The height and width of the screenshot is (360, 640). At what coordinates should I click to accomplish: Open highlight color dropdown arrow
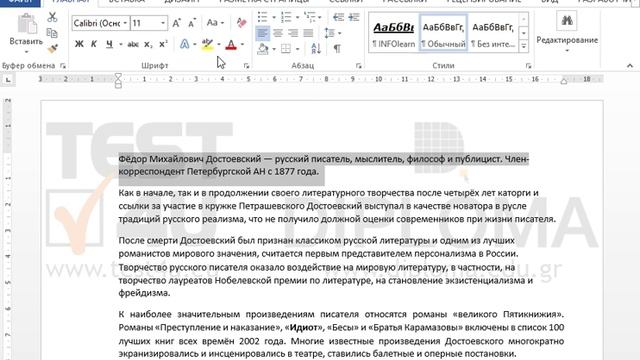[219, 44]
